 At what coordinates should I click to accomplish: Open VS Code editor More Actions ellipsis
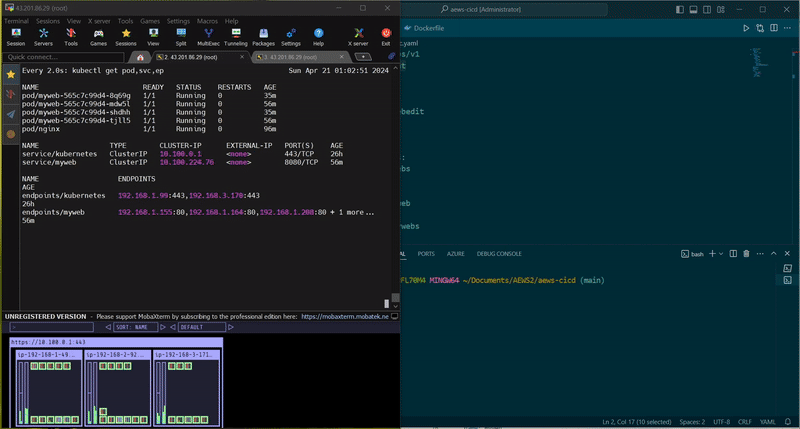point(788,28)
